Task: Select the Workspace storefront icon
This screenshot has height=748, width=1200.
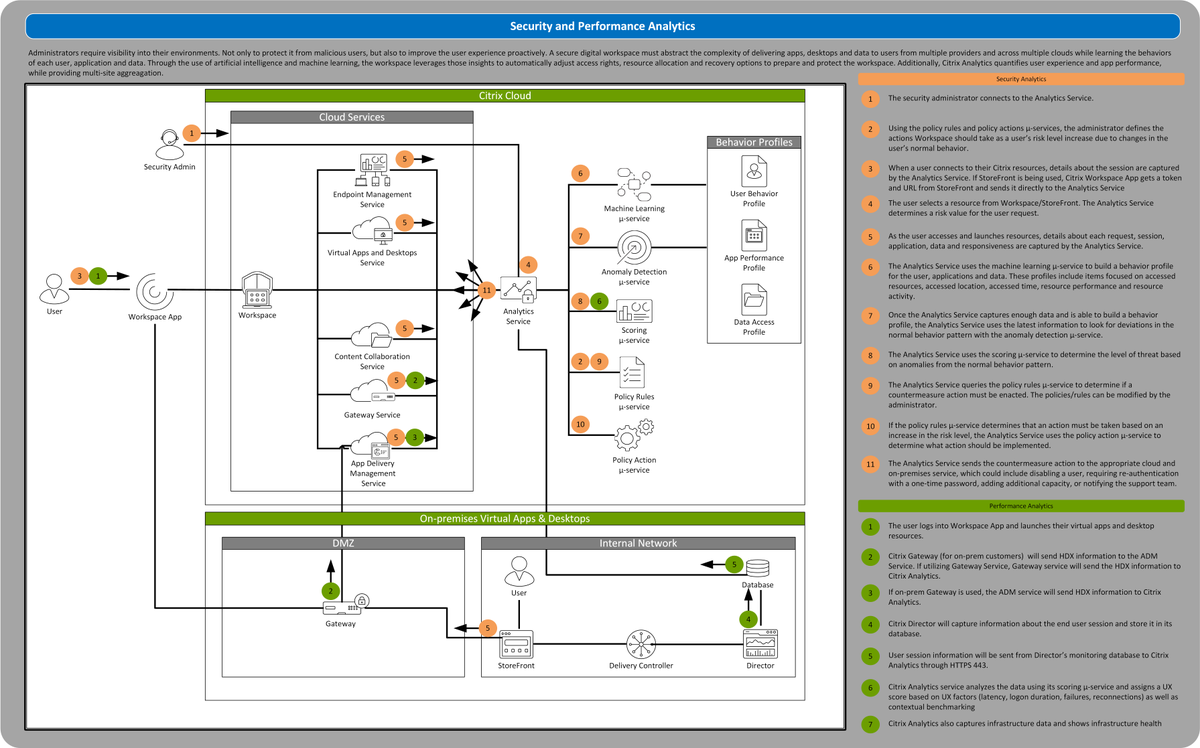Action: (257, 291)
